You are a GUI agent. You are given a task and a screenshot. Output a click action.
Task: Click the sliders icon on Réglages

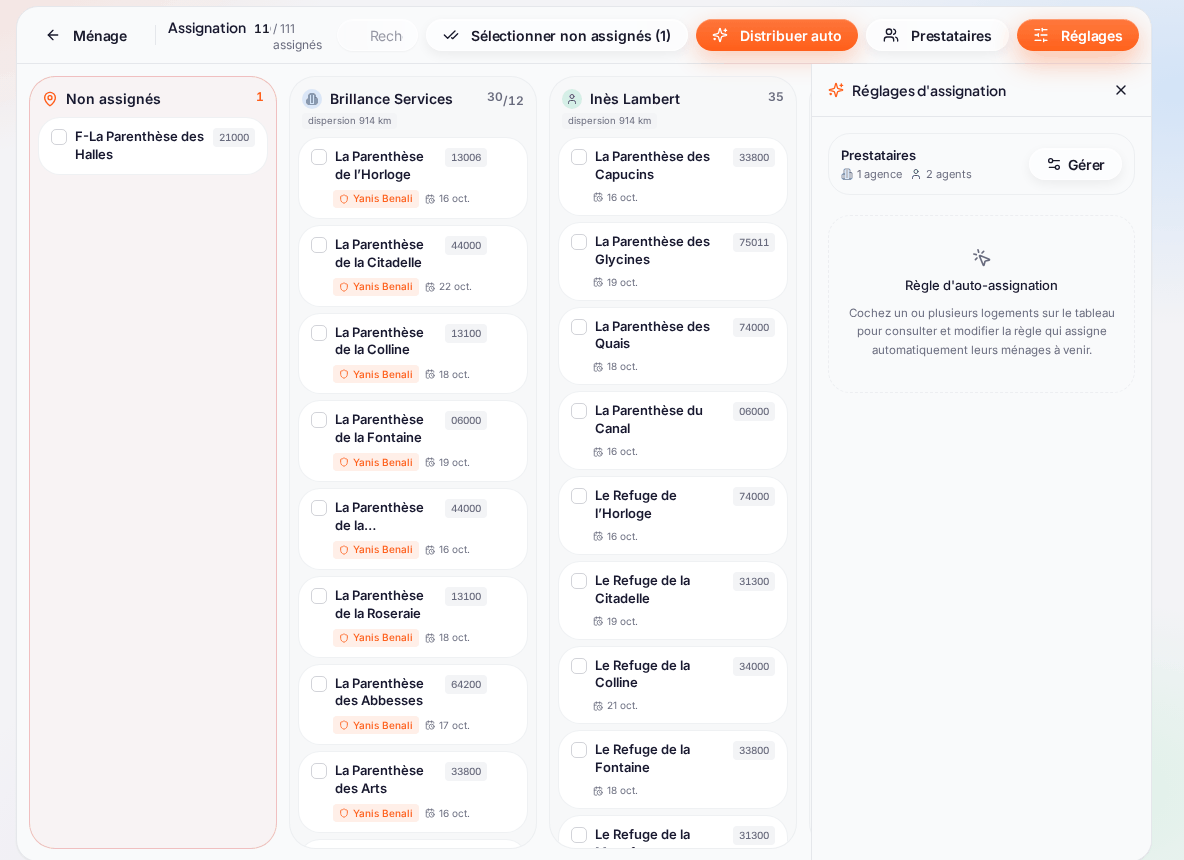(x=1041, y=35)
